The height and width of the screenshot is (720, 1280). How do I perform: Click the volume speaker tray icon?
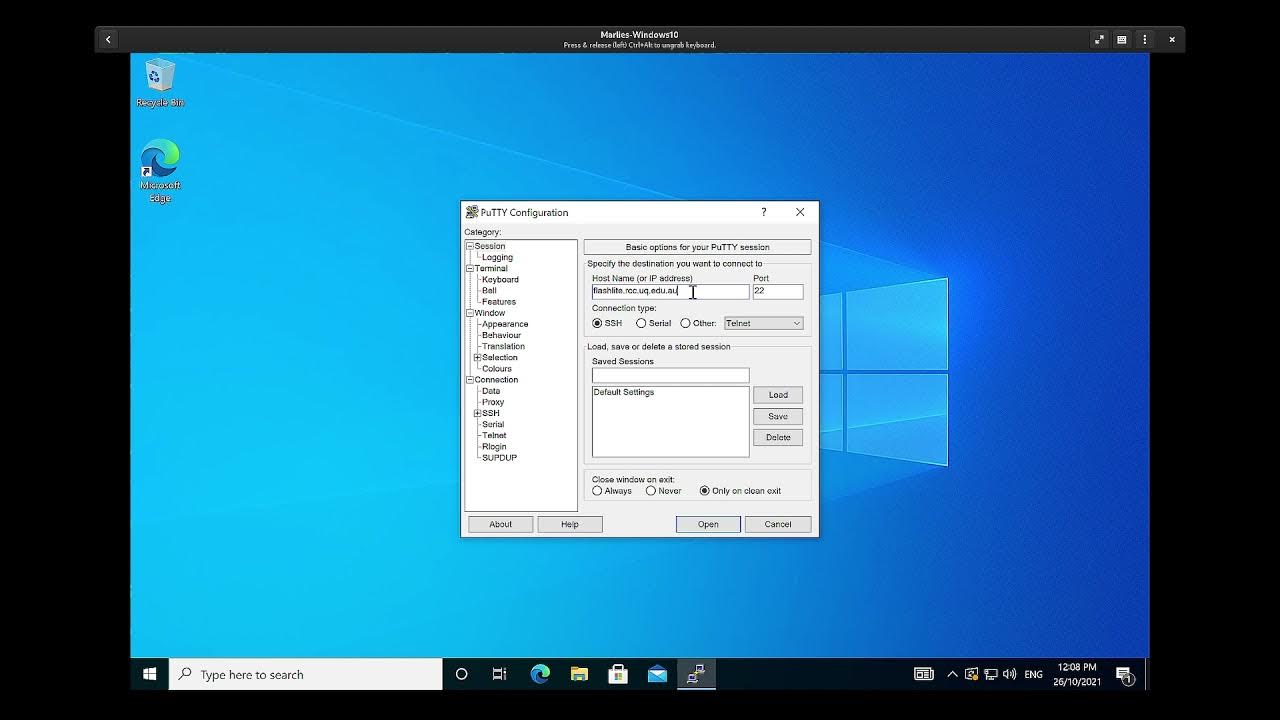(x=1010, y=674)
